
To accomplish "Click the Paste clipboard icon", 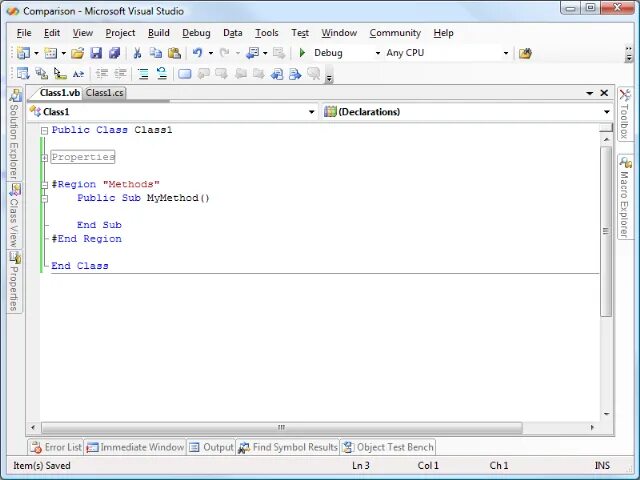I will 174,53.
